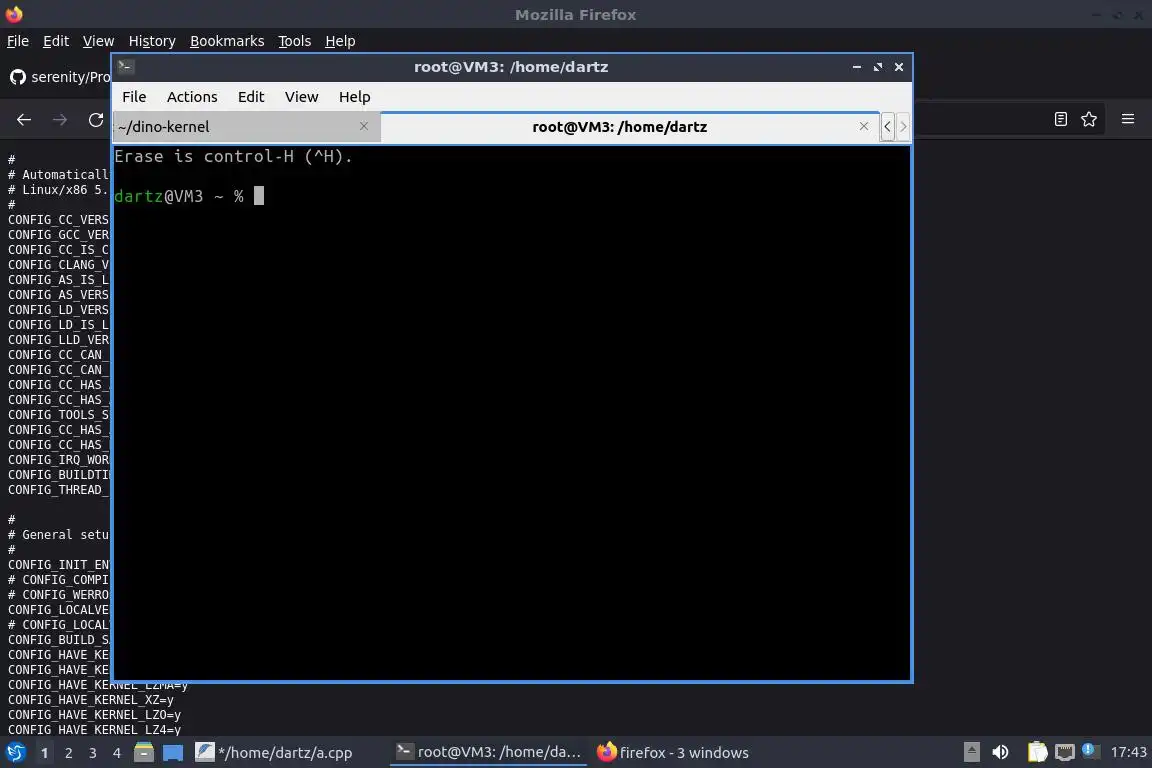Open Firefox File menu

point(18,41)
